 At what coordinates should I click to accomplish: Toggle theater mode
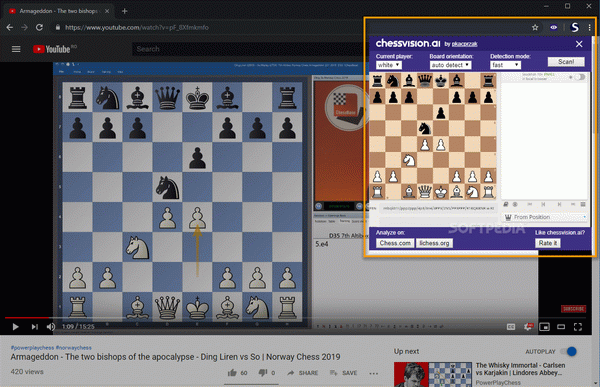pos(561,327)
